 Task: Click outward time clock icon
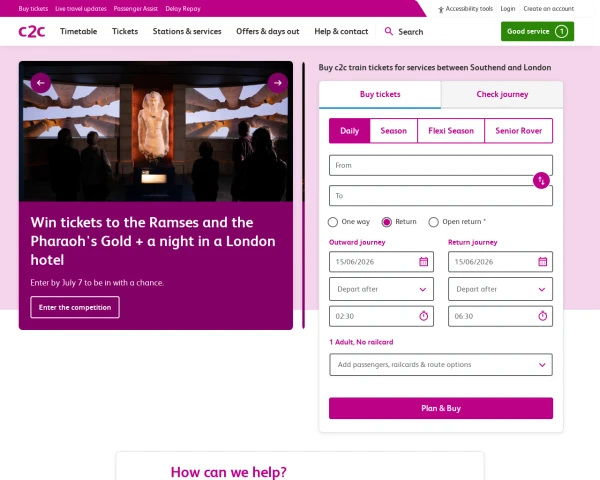[x=423, y=316]
